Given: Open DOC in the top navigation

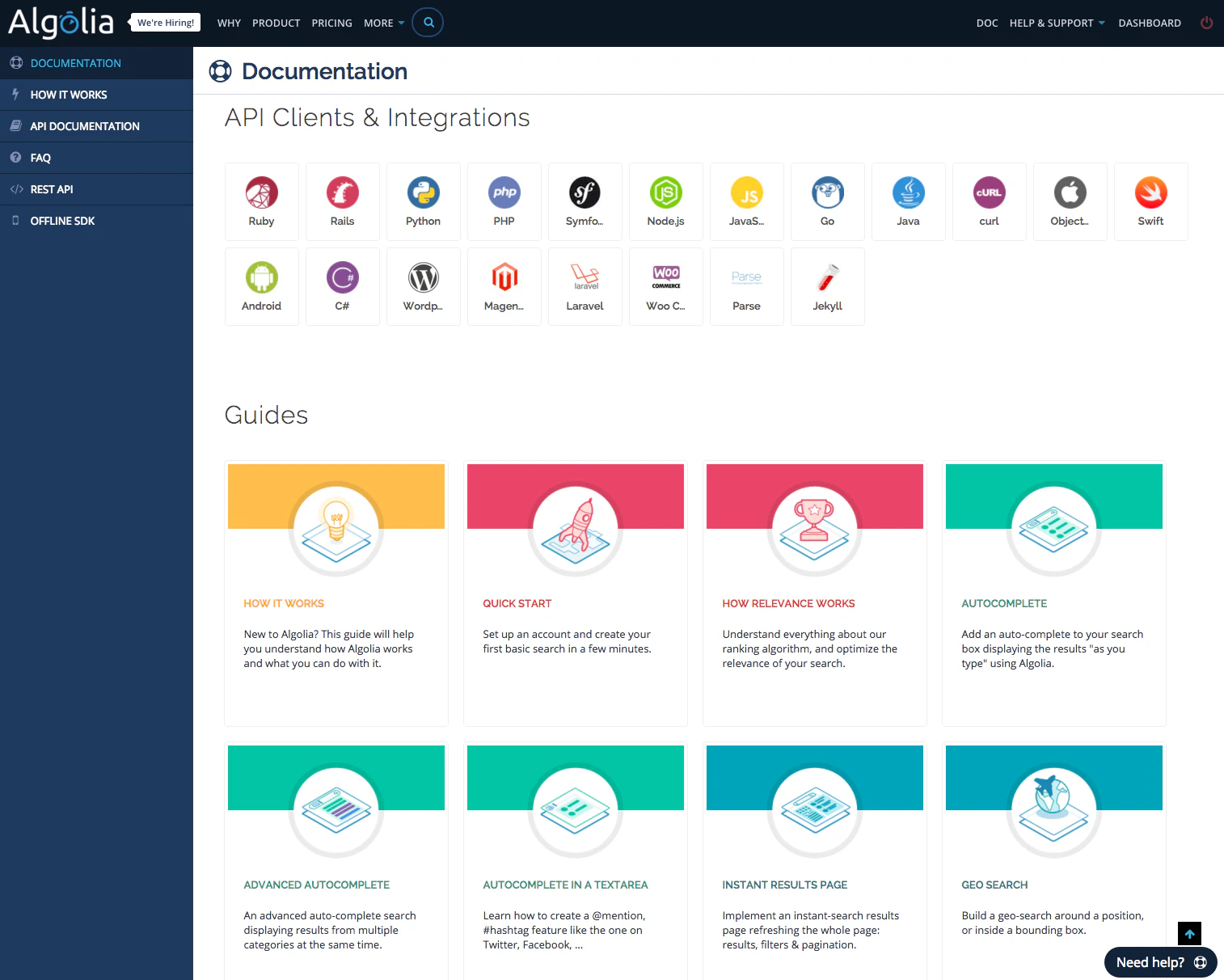Looking at the screenshot, I should [x=986, y=23].
